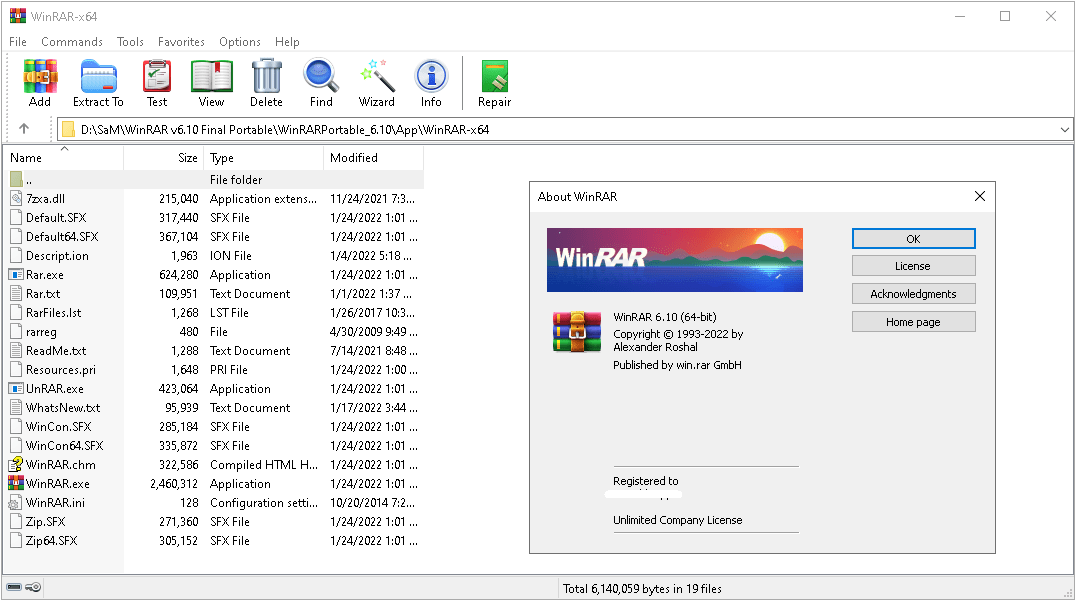Click the 10/20/2014 modified date cell
This screenshot has width=1077, height=602.
coord(372,503)
